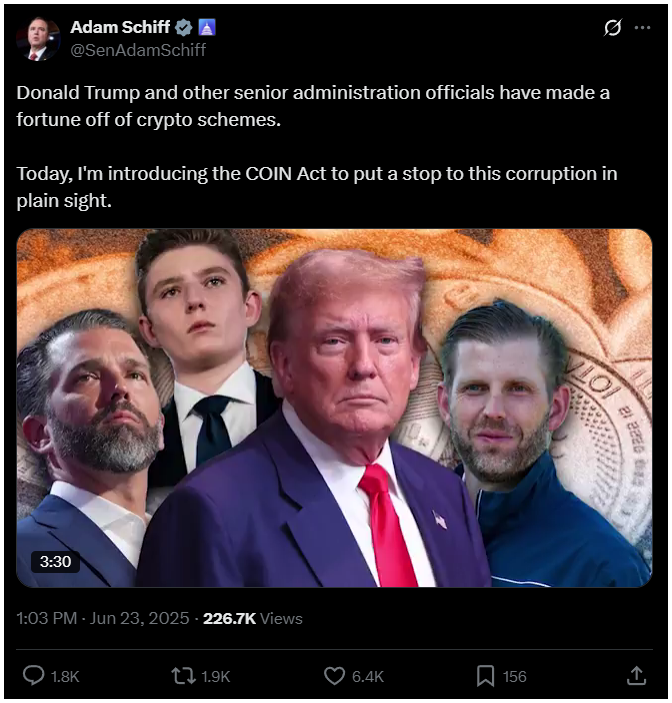Open the 1:03 PM Jun 23, 2025 timestamp
This screenshot has width=672, height=703.
103,618
